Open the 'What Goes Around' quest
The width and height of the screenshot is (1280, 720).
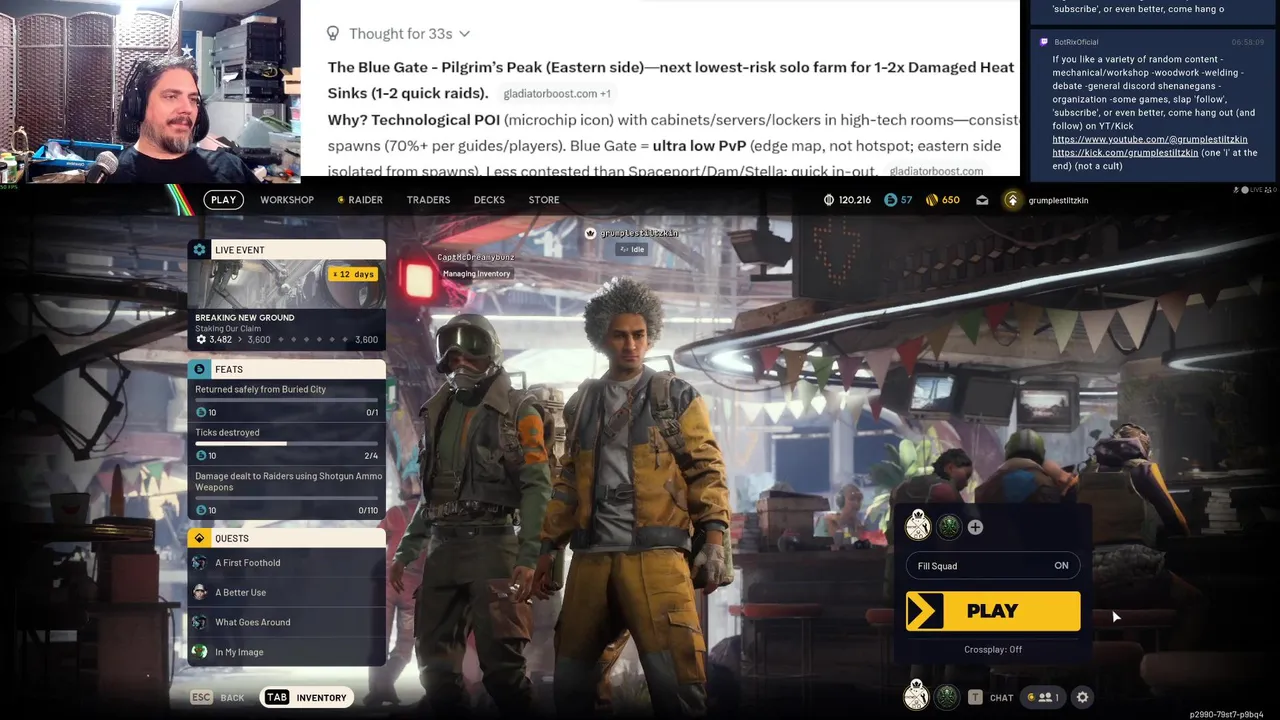287,622
